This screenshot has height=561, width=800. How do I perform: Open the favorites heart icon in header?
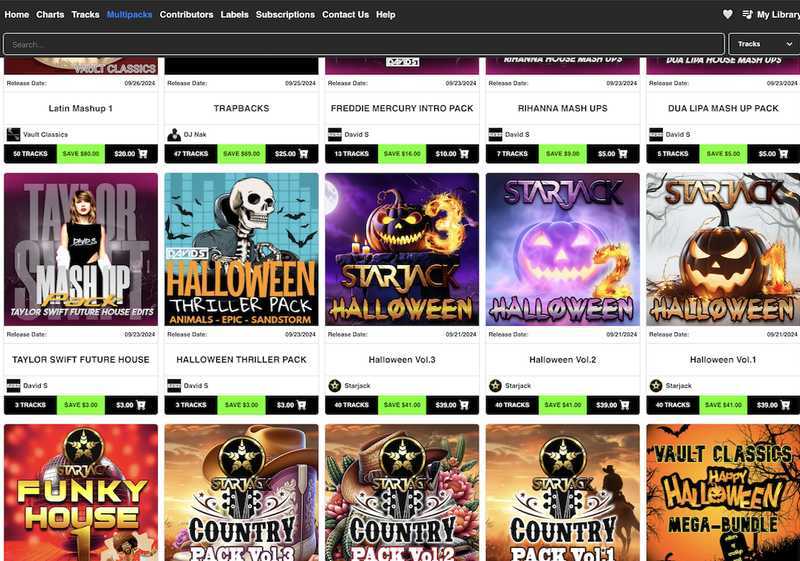pyautogui.click(x=728, y=14)
